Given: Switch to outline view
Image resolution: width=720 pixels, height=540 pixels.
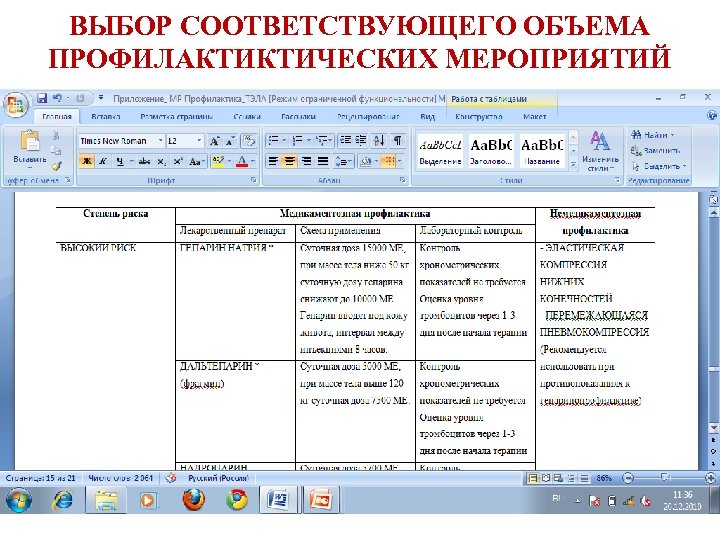Looking at the screenshot, I should [x=571, y=478].
